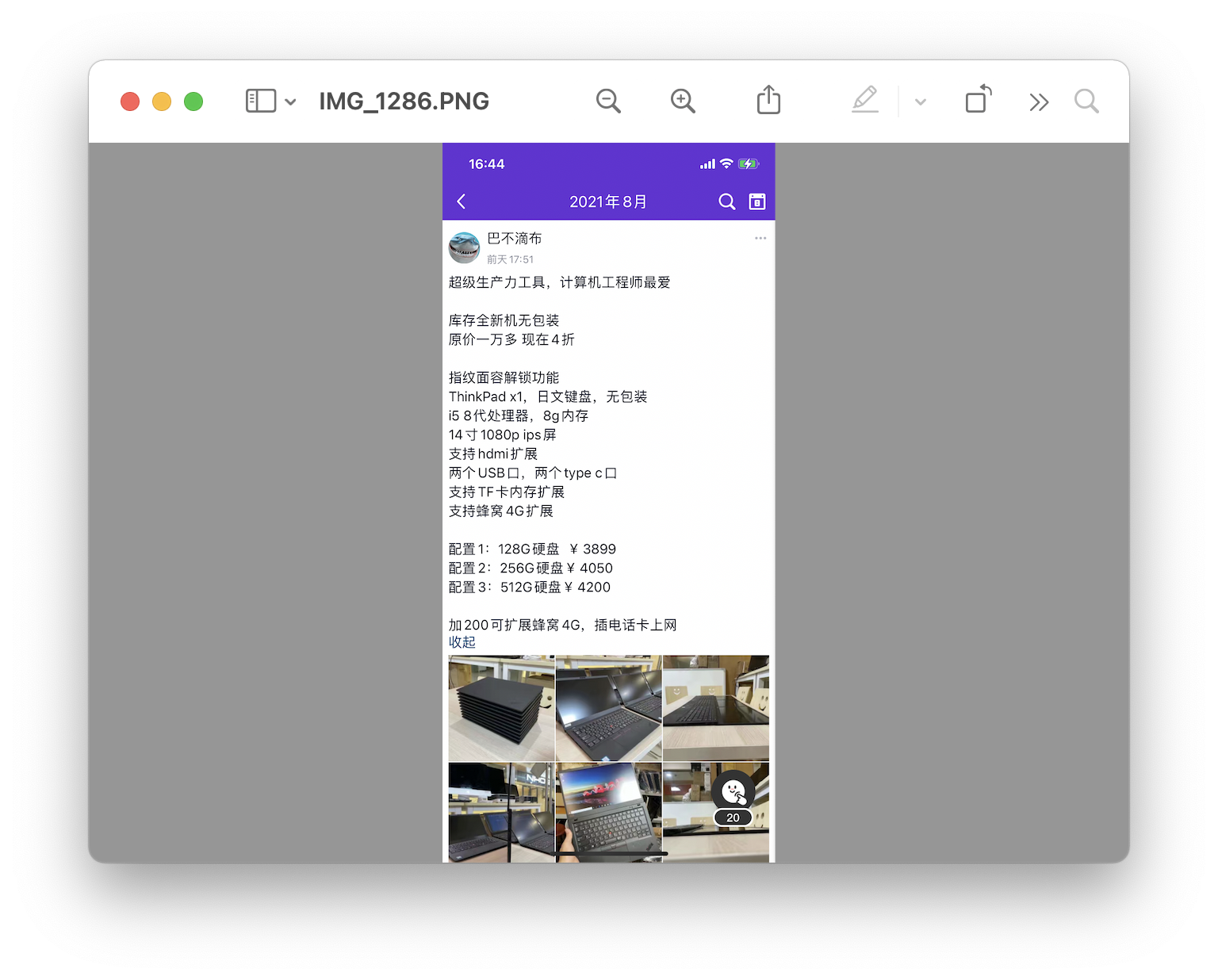Open the share menu in toolbar

click(x=768, y=101)
